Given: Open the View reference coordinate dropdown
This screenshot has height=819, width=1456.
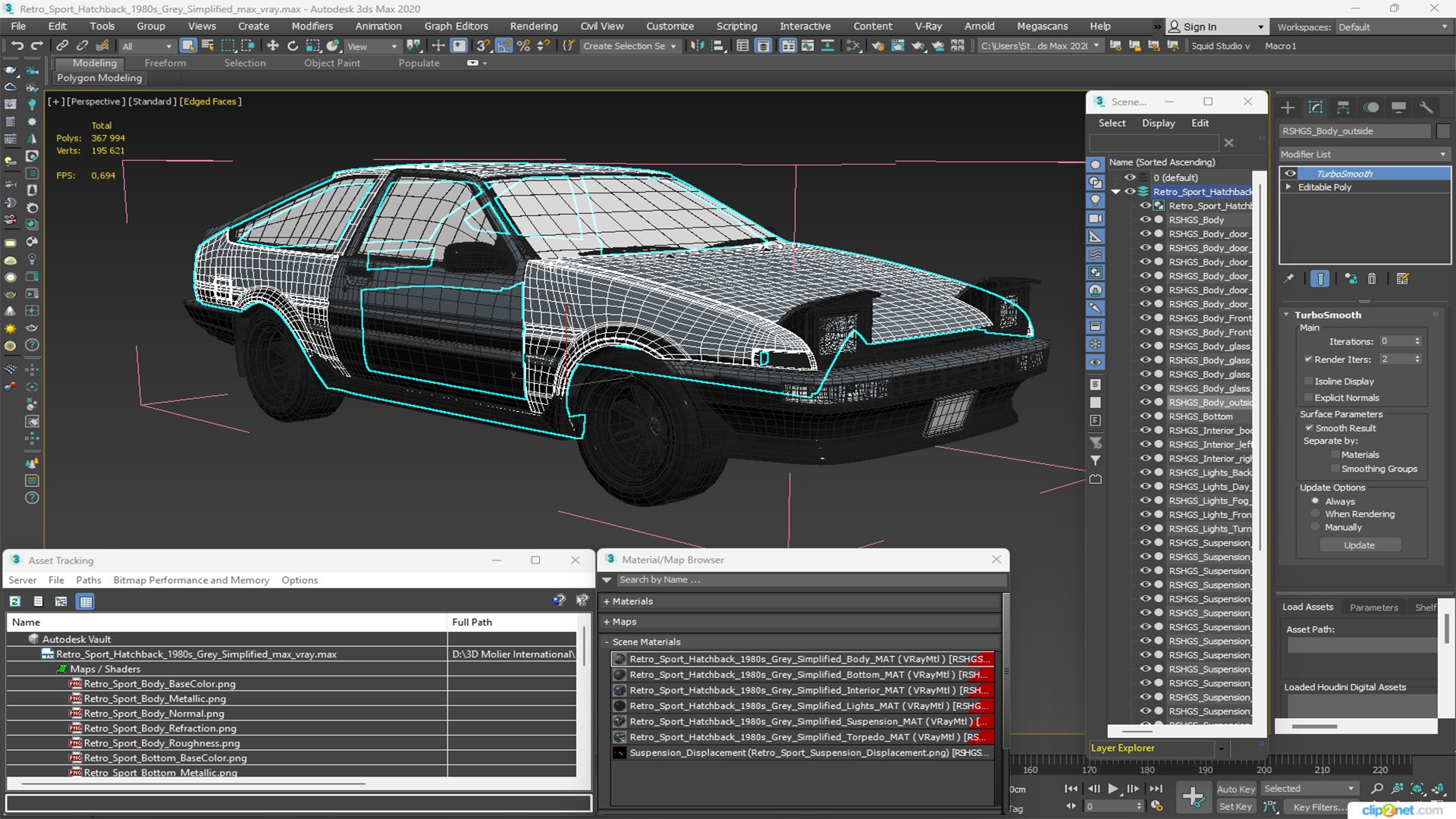Looking at the screenshot, I should [372, 46].
